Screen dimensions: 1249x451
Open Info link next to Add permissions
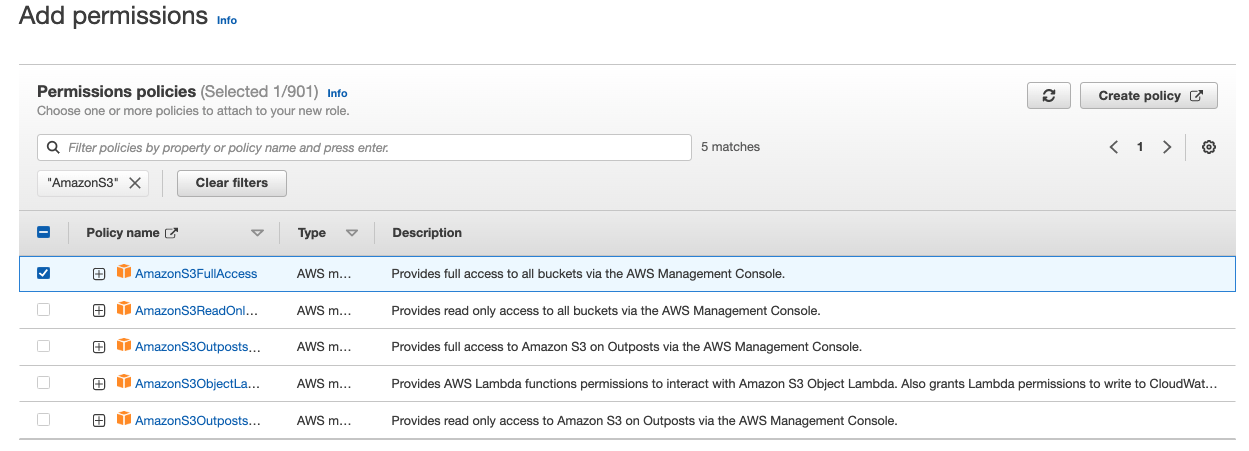(x=227, y=20)
